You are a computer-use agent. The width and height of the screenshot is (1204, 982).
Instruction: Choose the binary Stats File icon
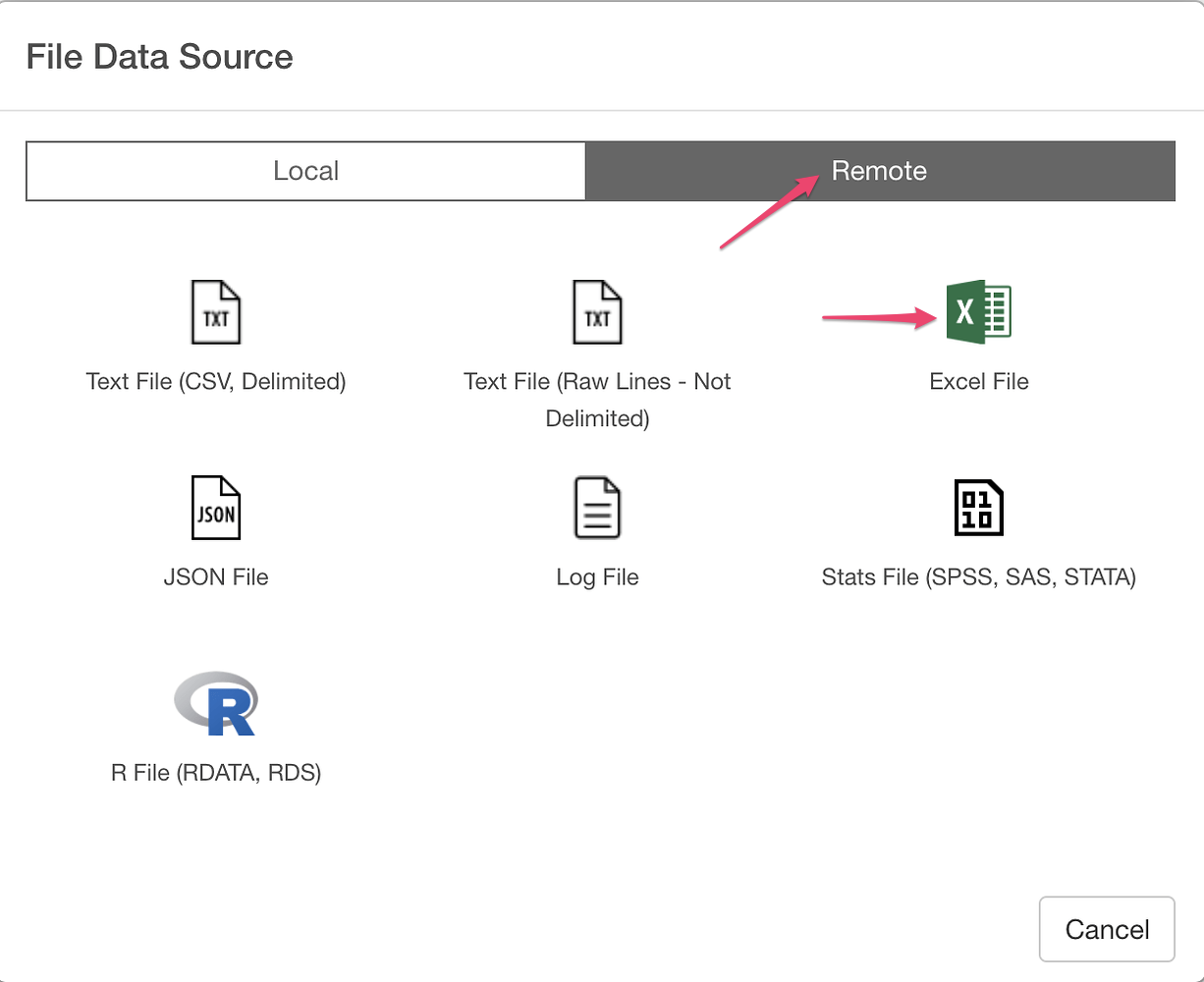pyautogui.click(x=979, y=508)
